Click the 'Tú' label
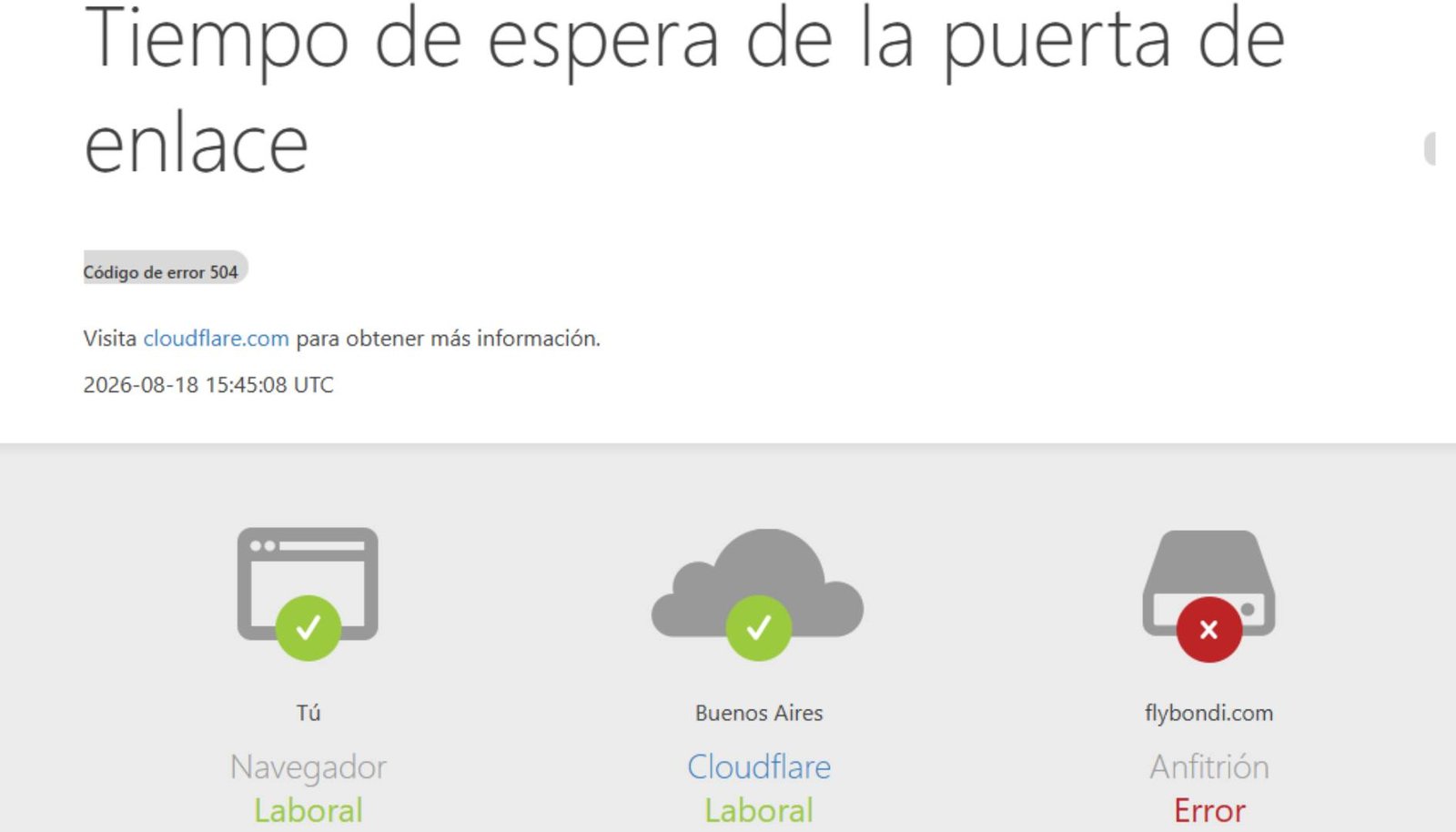 point(308,713)
